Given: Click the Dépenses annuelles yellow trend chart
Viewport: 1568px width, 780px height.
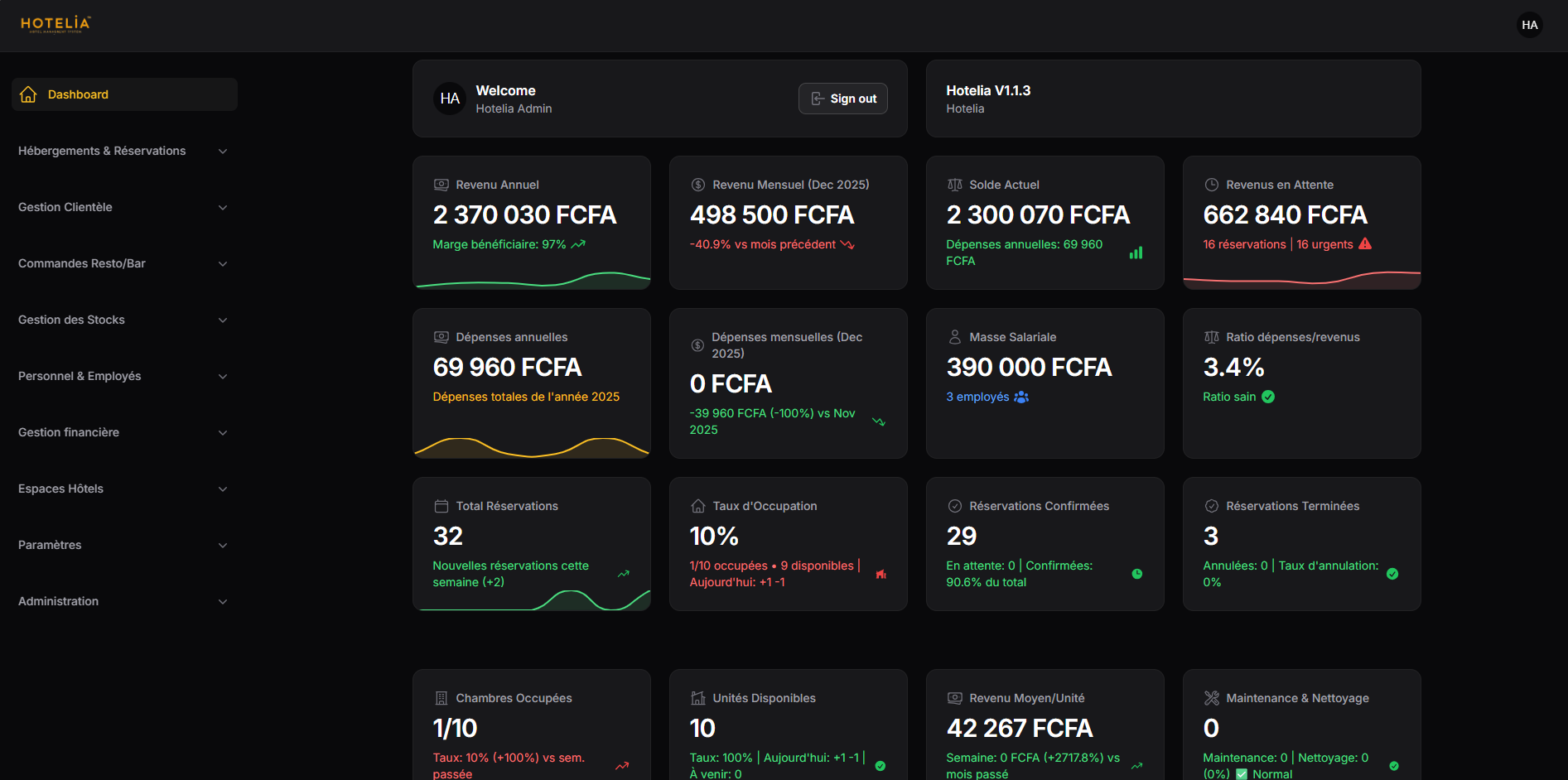Looking at the screenshot, I should (x=532, y=447).
